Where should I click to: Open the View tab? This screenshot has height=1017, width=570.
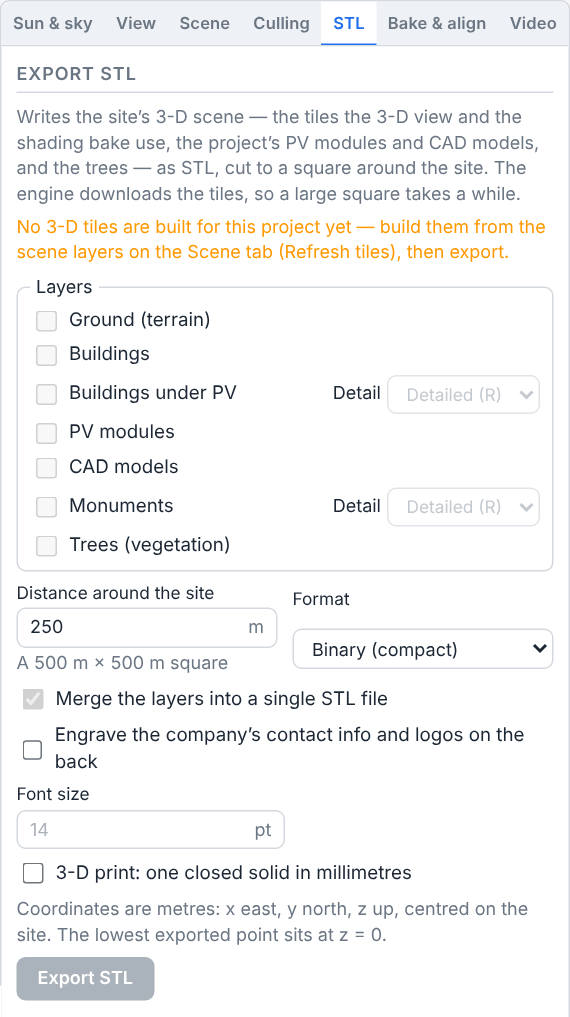136,23
